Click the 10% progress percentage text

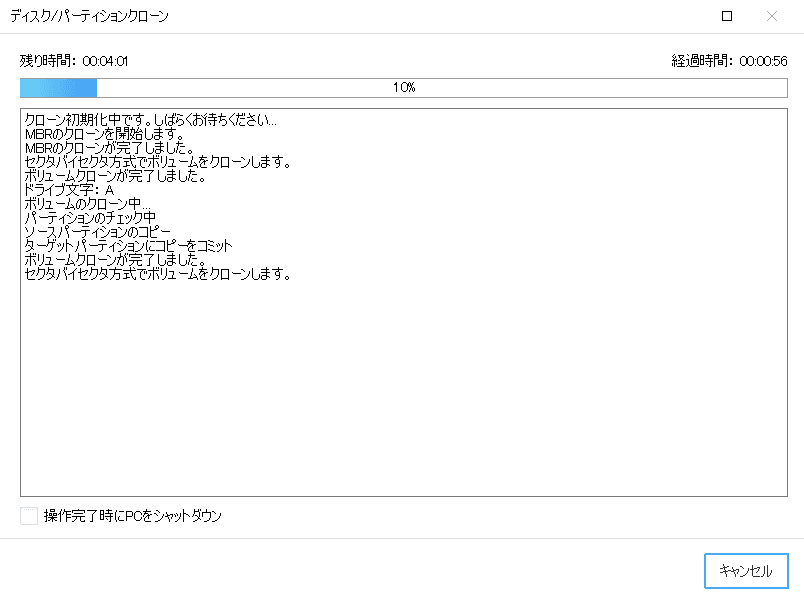404,88
